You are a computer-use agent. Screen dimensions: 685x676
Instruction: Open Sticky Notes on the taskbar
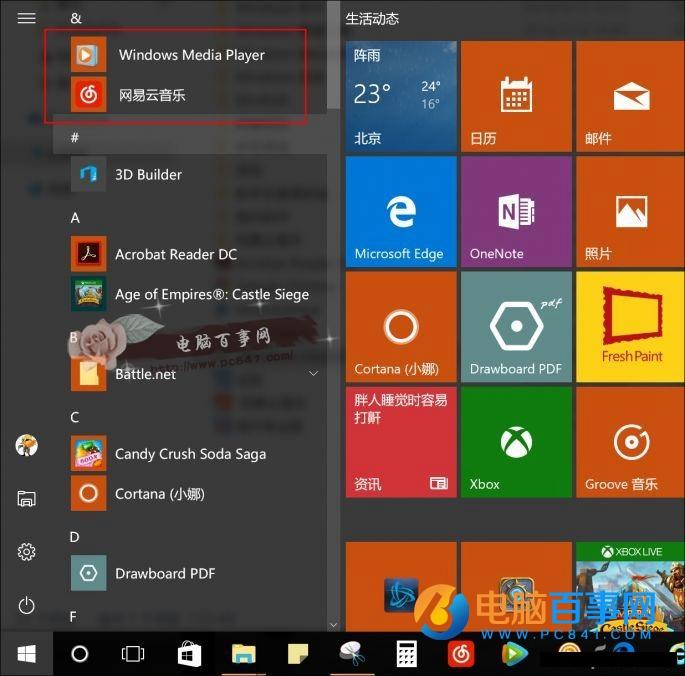[298, 654]
